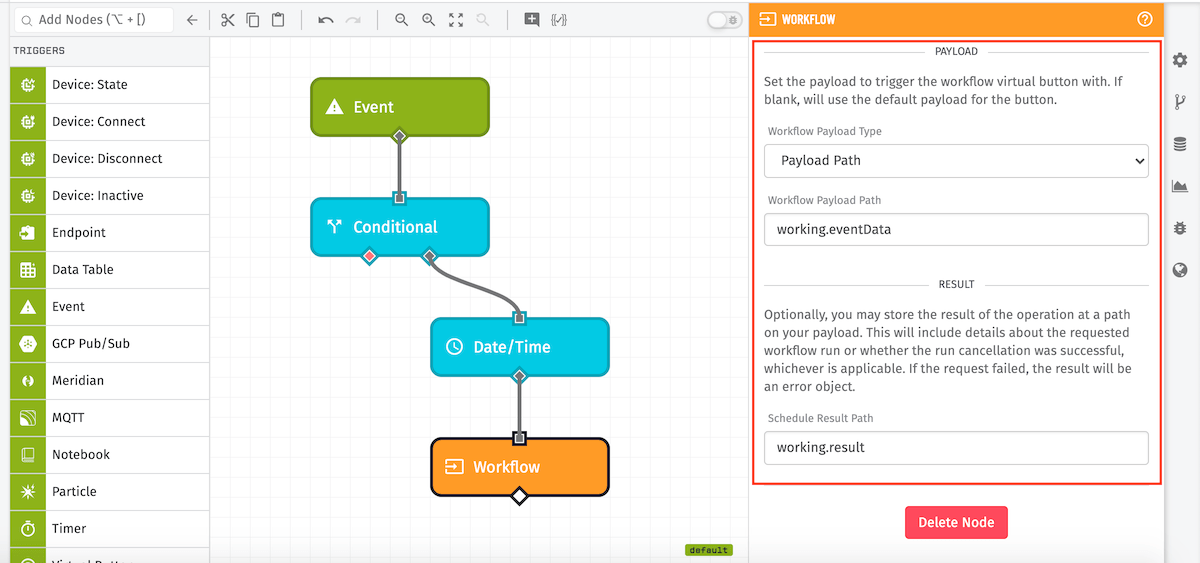The width and height of the screenshot is (1200, 563).
Task: Open the Workflow Payload Type dropdown
Action: 956,160
